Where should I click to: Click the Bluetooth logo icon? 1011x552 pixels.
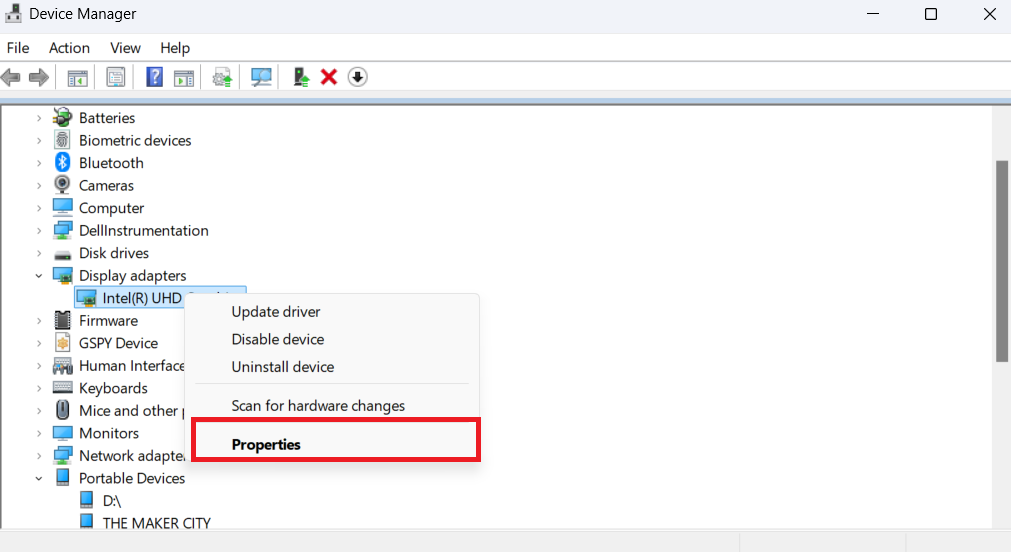click(63, 163)
